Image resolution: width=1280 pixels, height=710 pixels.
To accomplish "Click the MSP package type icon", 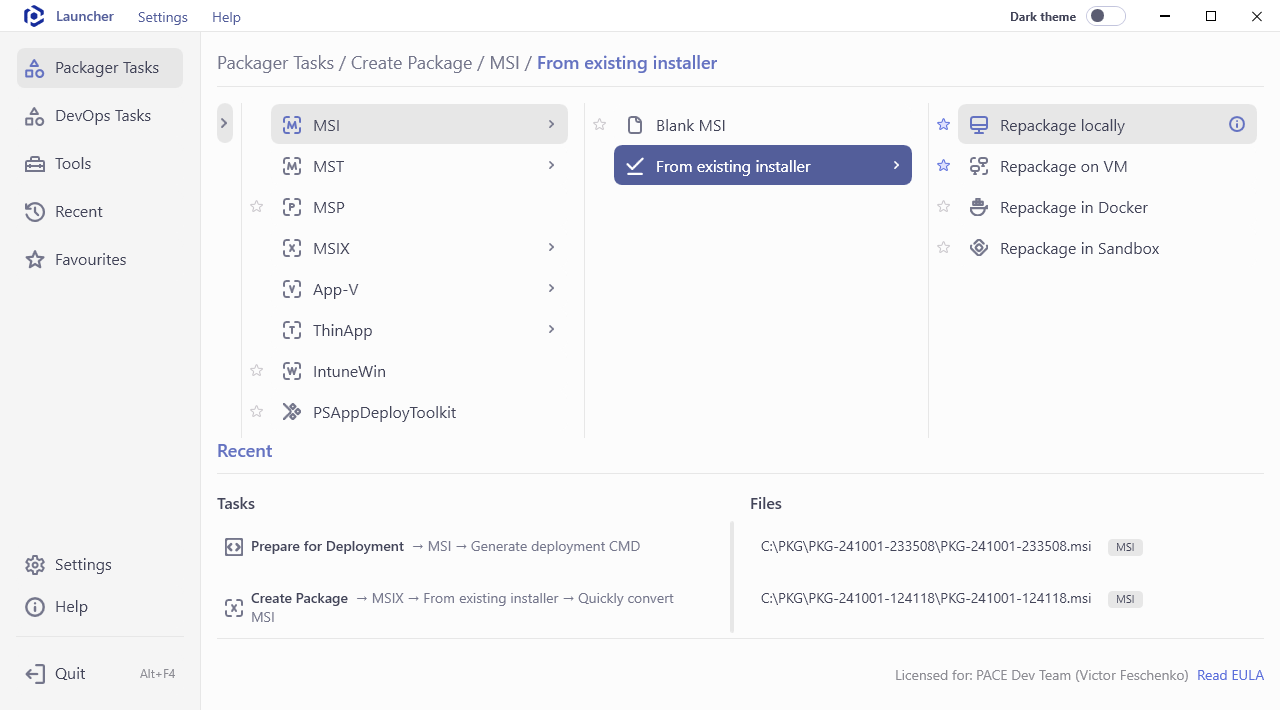I will [292, 207].
